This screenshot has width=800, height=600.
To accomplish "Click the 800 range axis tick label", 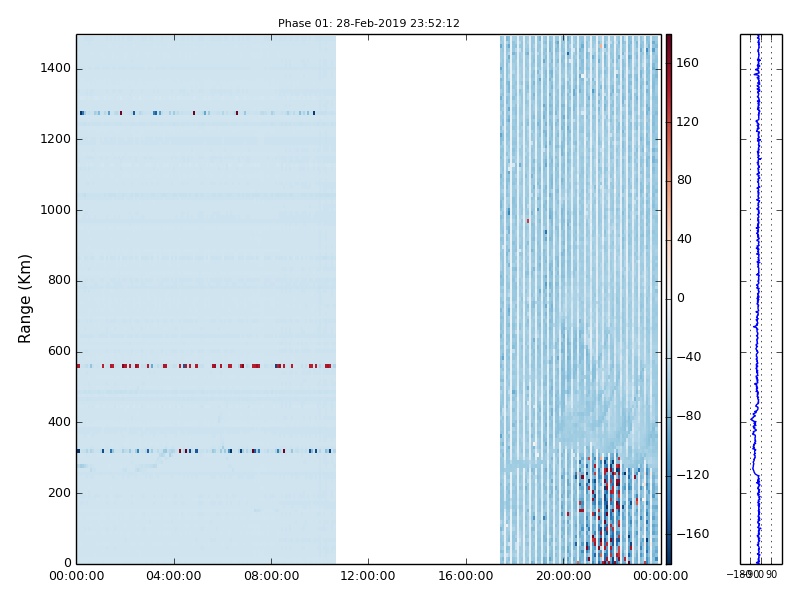I will [59, 281].
